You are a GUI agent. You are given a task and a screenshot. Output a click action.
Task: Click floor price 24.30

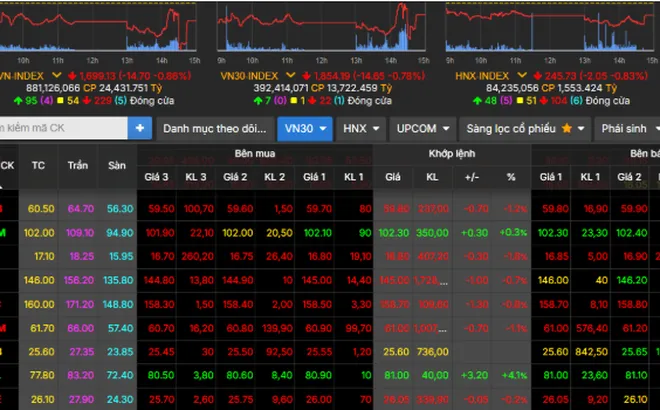[121, 399]
